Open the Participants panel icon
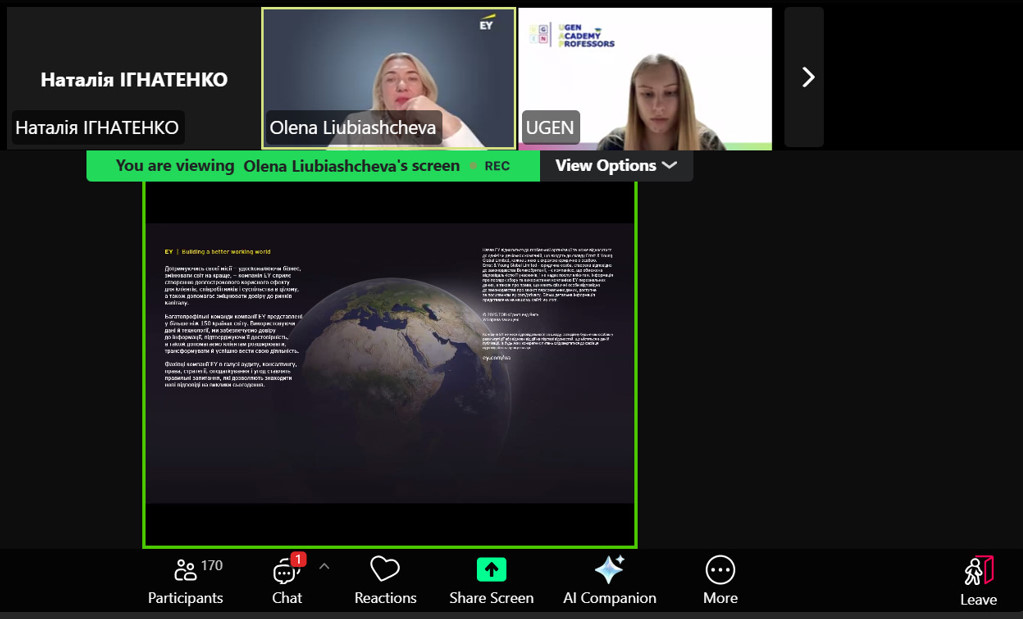The image size is (1023, 619). tap(185, 571)
